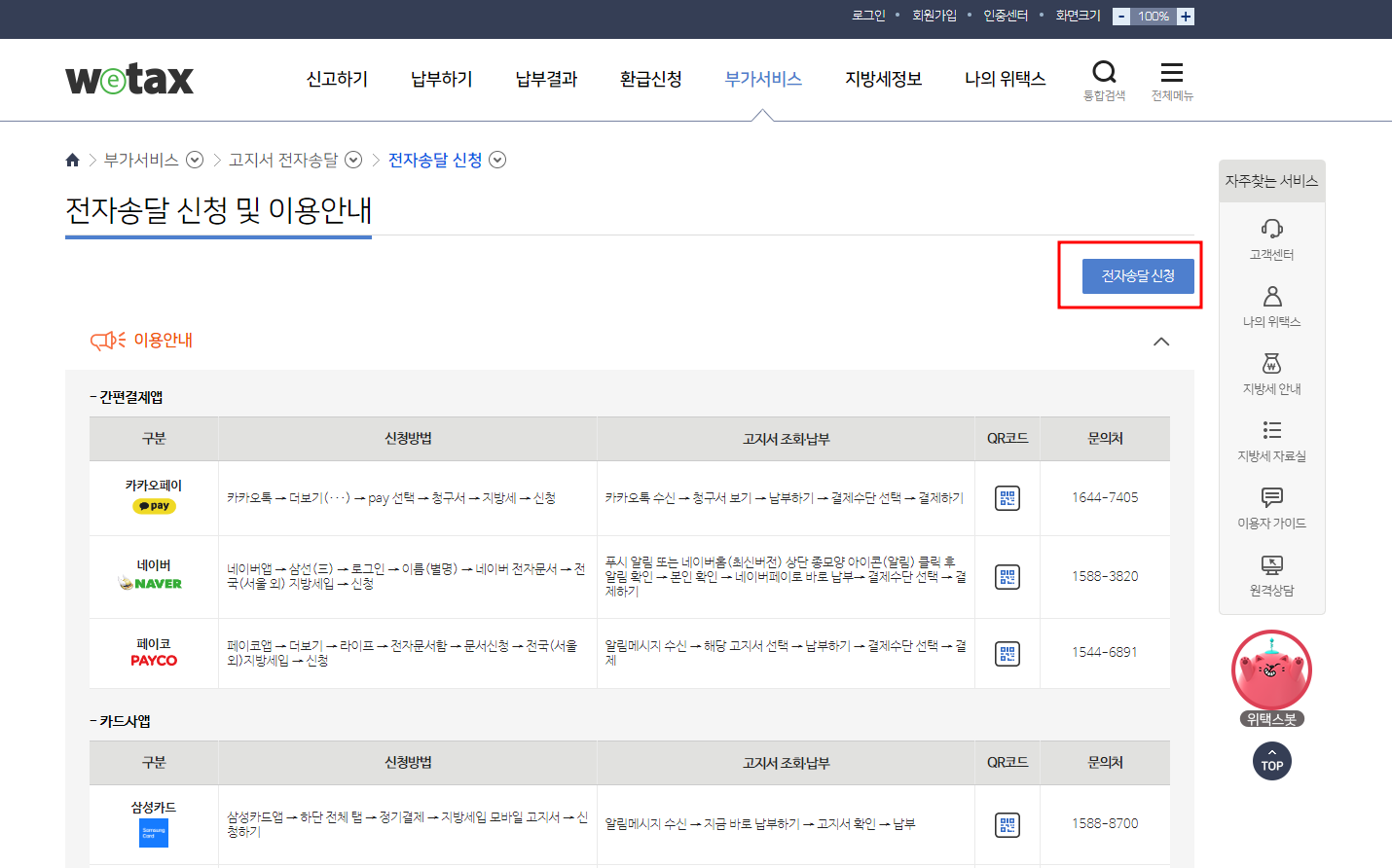
Task: Open the 원격상담 remote-support icon
Action: [1271, 562]
